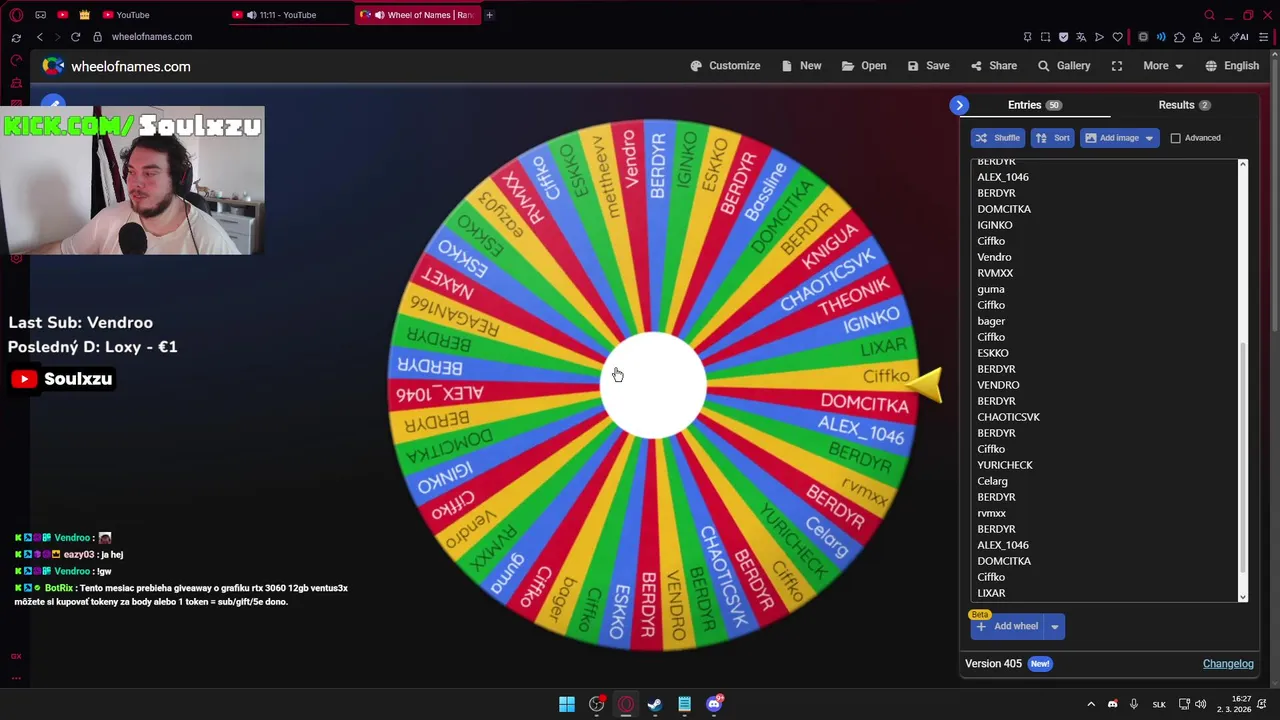Open the ad blocker shield icon
Viewport: 1280px width, 720px height.
click(1063, 37)
